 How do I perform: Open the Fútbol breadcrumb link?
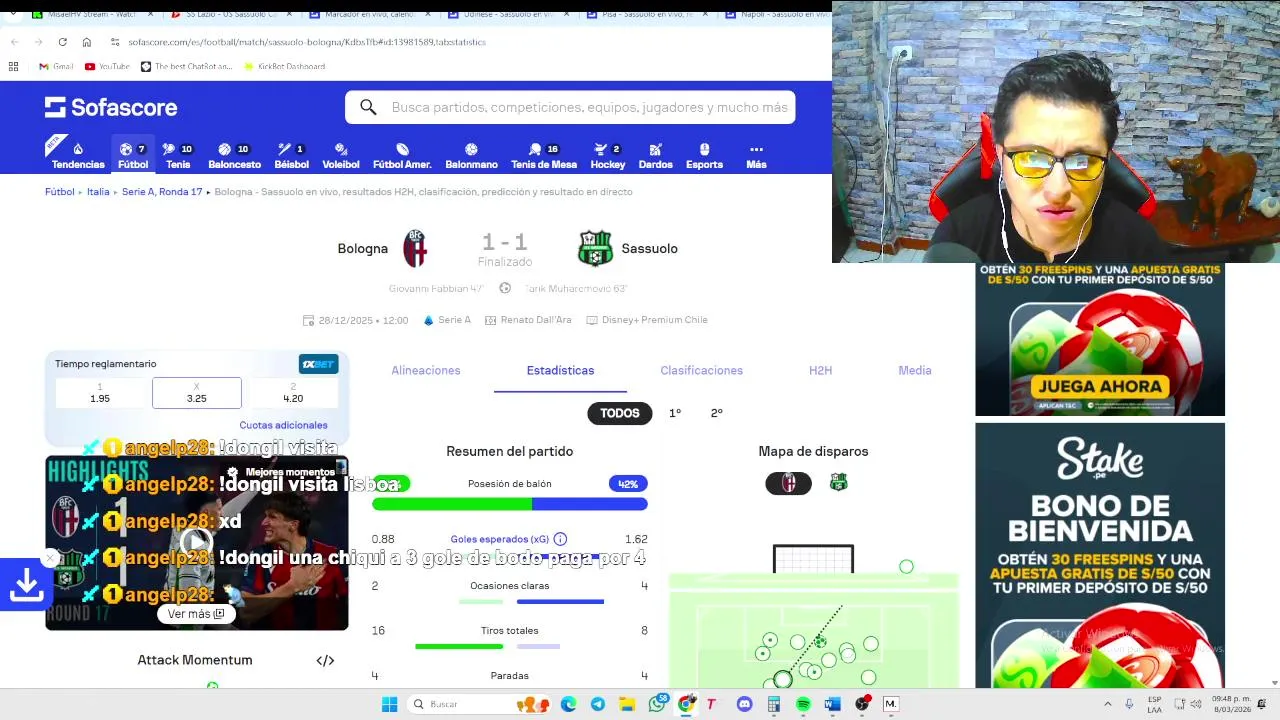59,191
